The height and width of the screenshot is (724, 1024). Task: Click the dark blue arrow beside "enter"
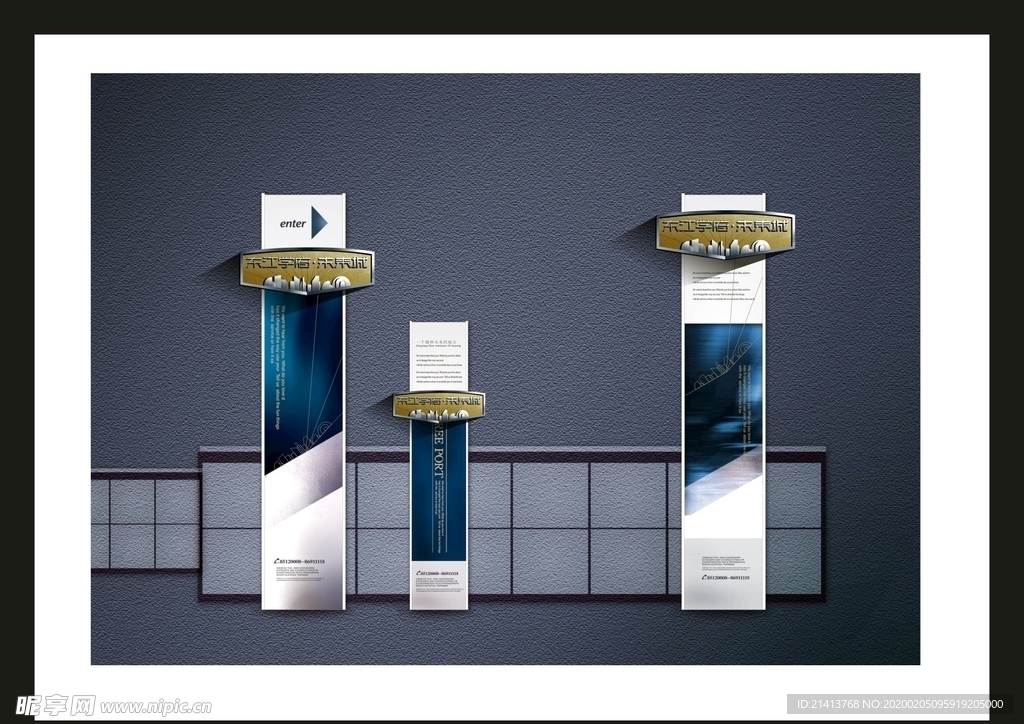click(x=319, y=223)
